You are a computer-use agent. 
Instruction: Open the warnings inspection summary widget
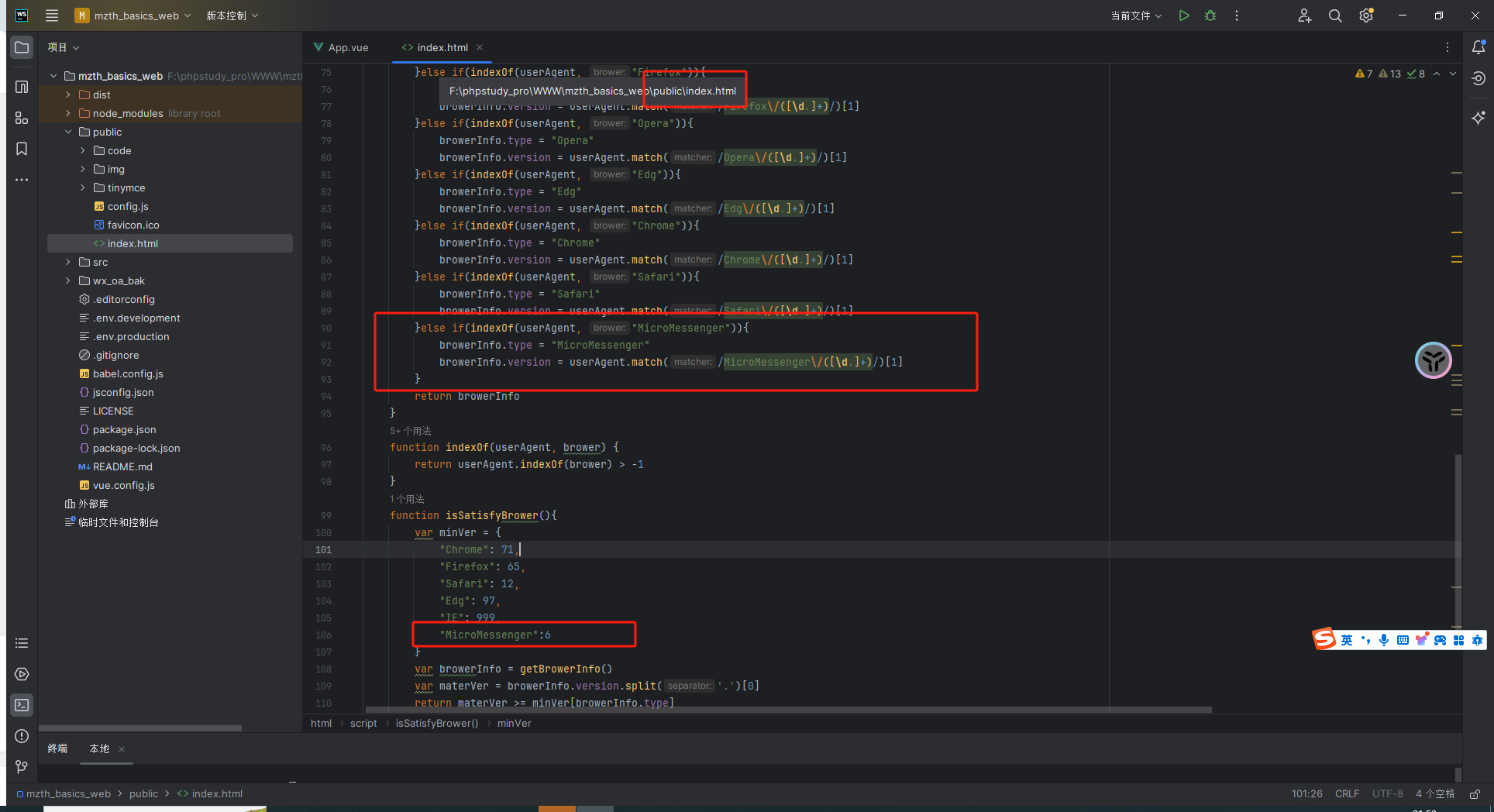click(1390, 74)
